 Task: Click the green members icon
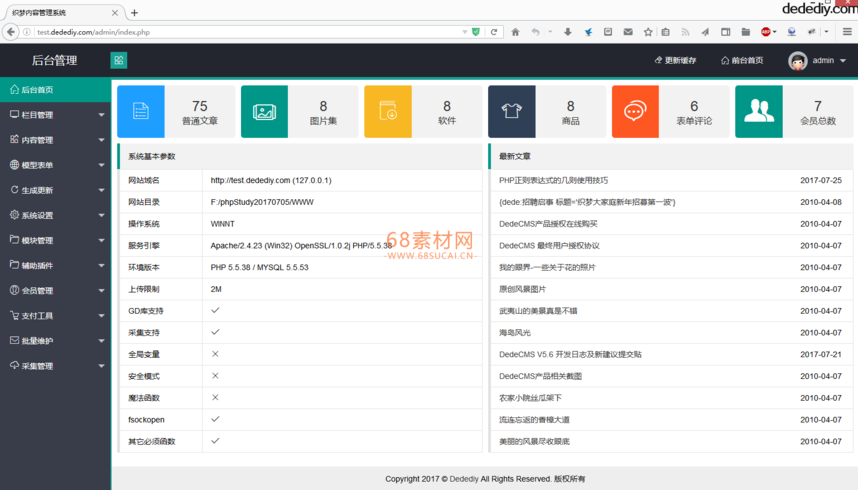759,111
